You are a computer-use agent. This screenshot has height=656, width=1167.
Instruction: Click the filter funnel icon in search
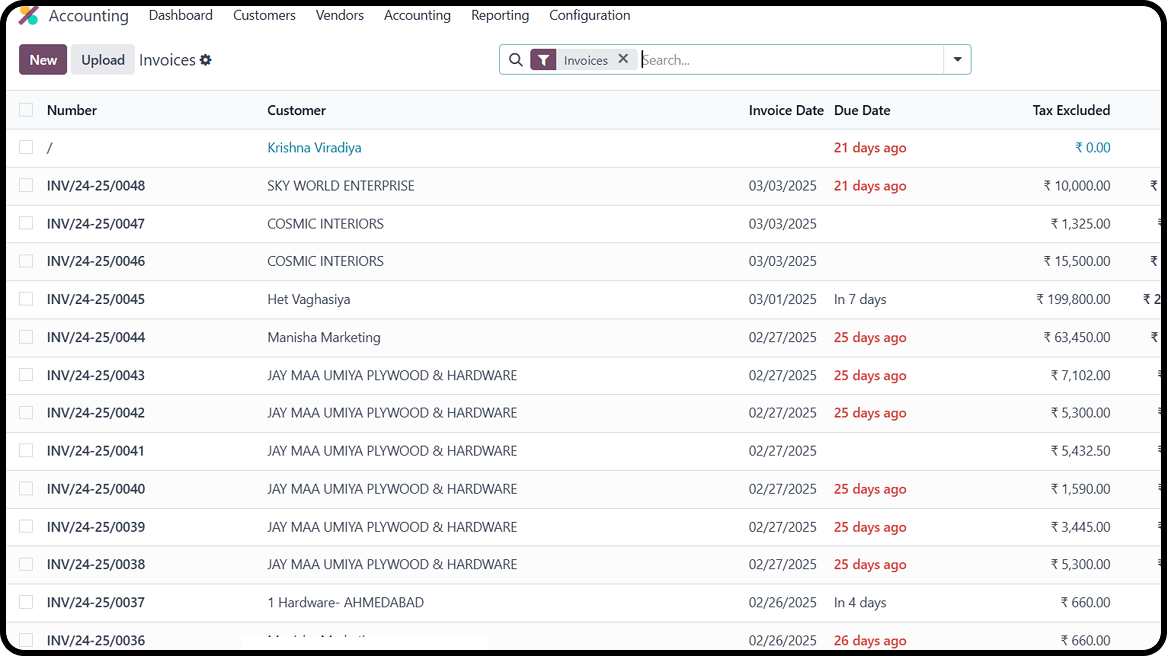pyautogui.click(x=543, y=60)
